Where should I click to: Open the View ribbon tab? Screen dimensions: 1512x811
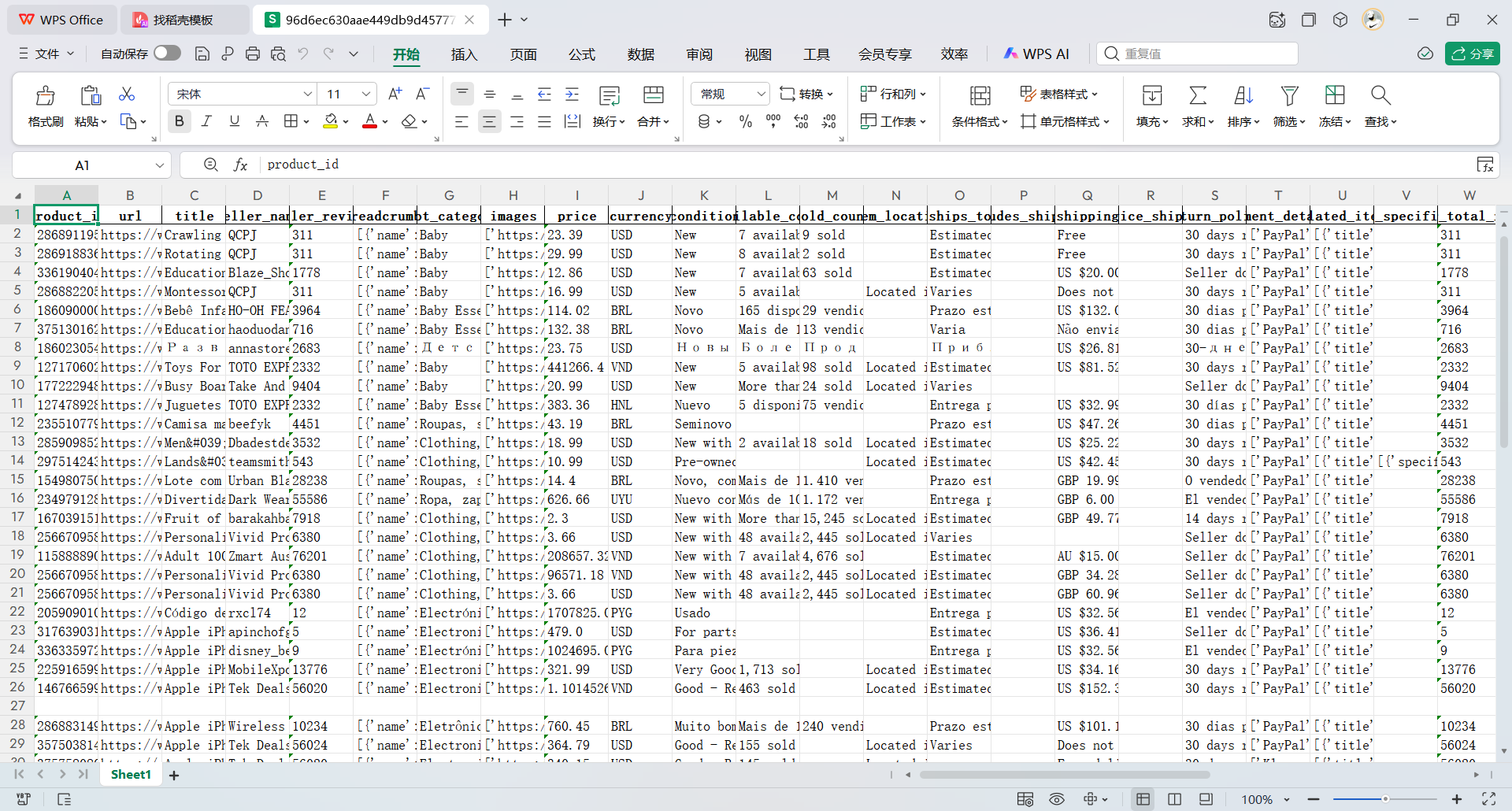pos(758,54)
